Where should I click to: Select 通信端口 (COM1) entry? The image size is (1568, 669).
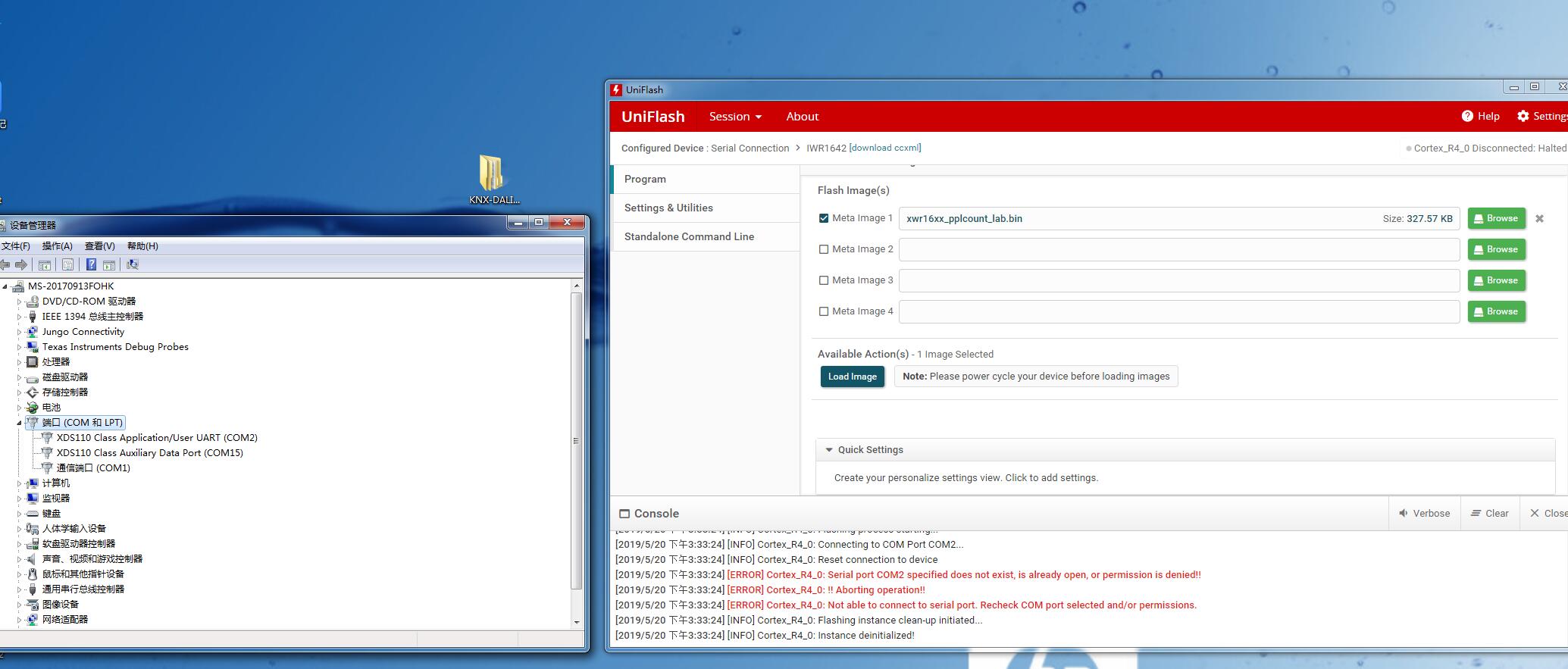pos(93,468)
